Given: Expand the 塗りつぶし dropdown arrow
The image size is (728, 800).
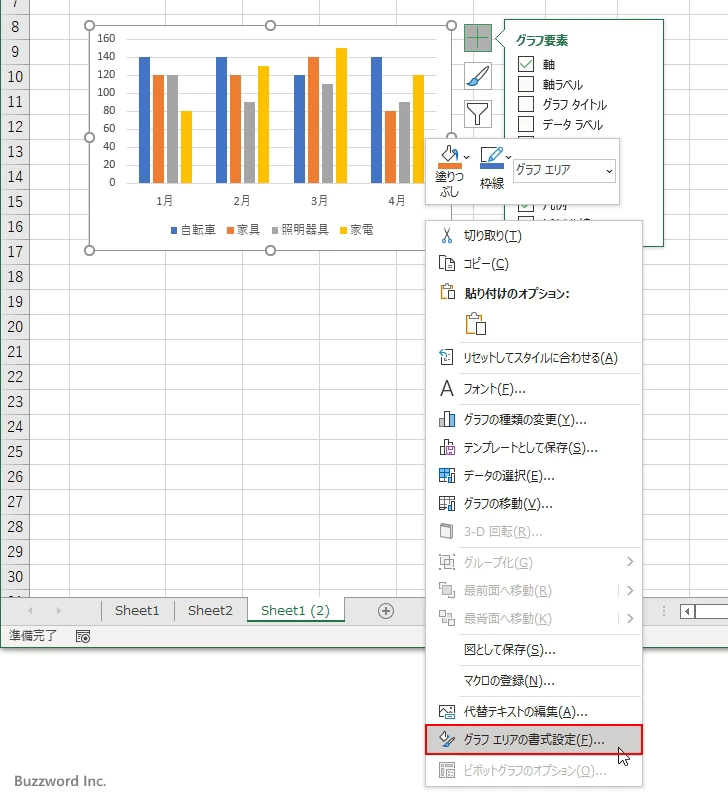Looking at the screenshot, I should coord(466,157).
